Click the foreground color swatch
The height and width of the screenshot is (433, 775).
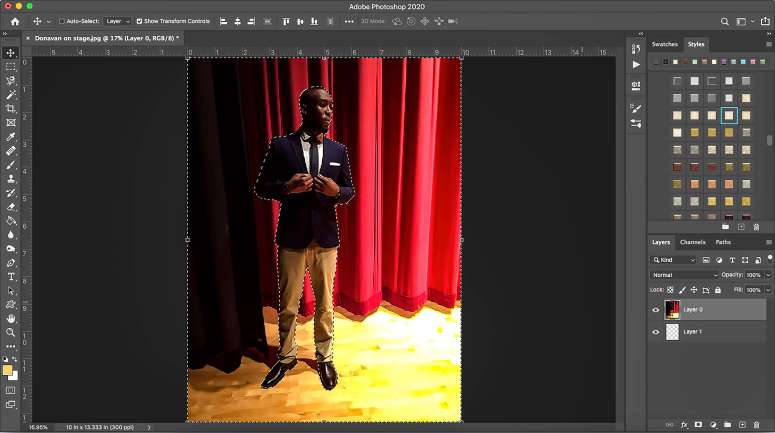[x=8, y=370]
